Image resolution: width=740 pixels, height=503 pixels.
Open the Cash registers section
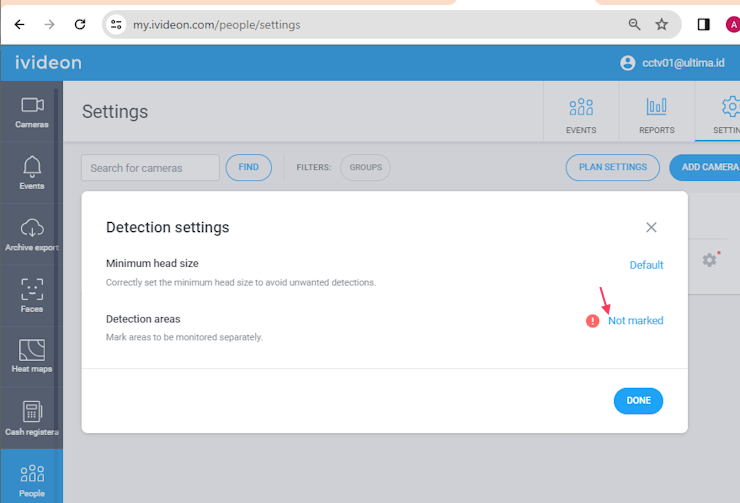pos(32,418)
